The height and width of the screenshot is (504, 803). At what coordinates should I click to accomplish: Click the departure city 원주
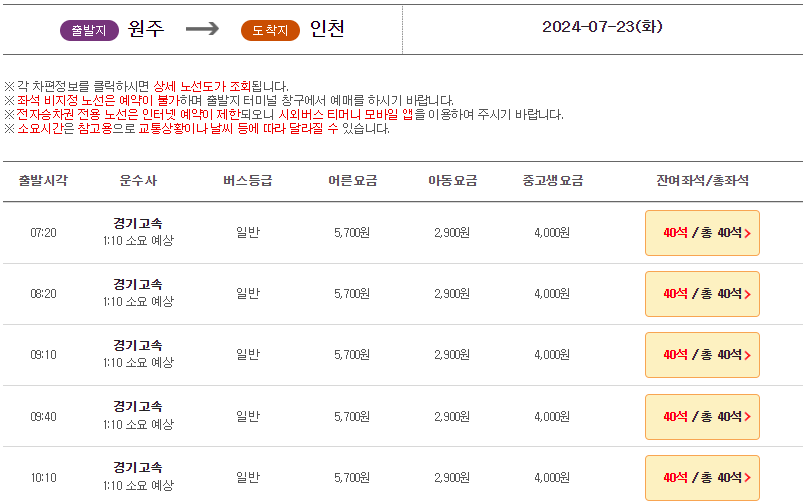[x=146, y=29]
